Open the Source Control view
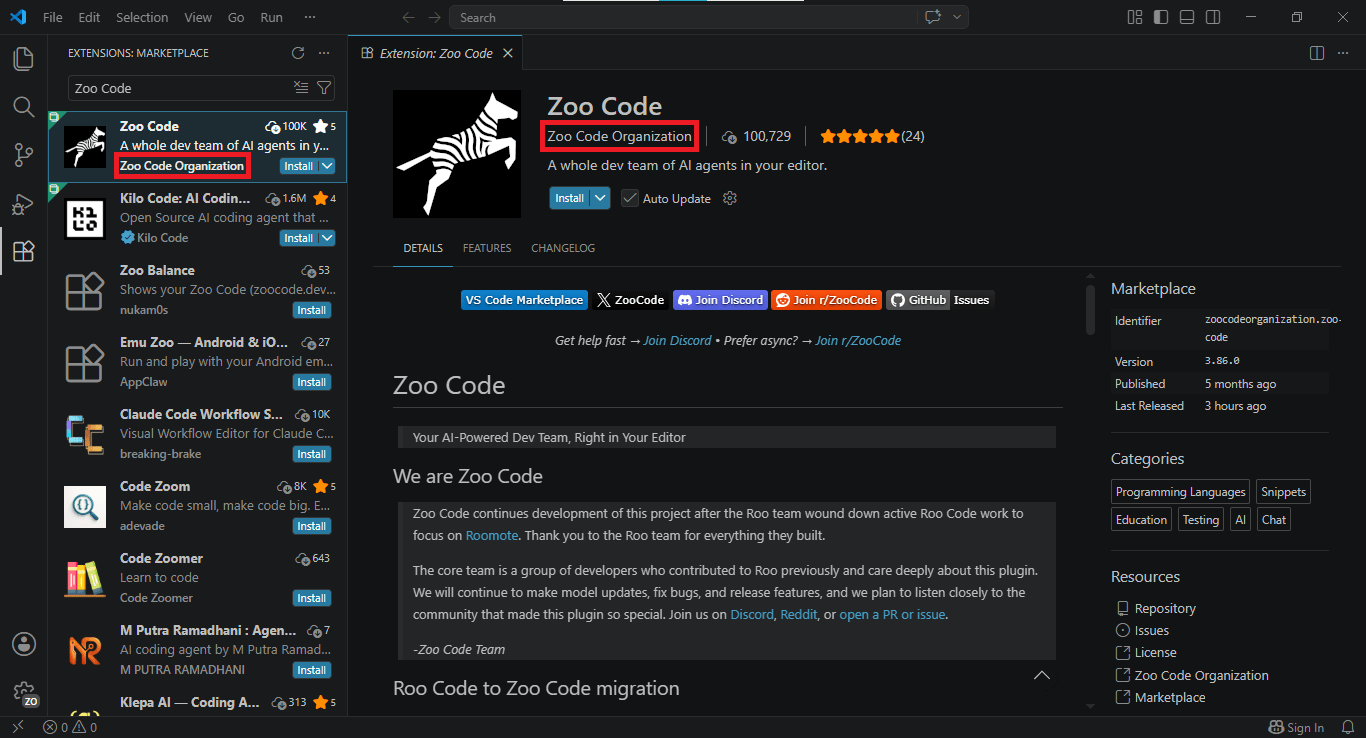 pyautogui.click(x=23, y=154)
